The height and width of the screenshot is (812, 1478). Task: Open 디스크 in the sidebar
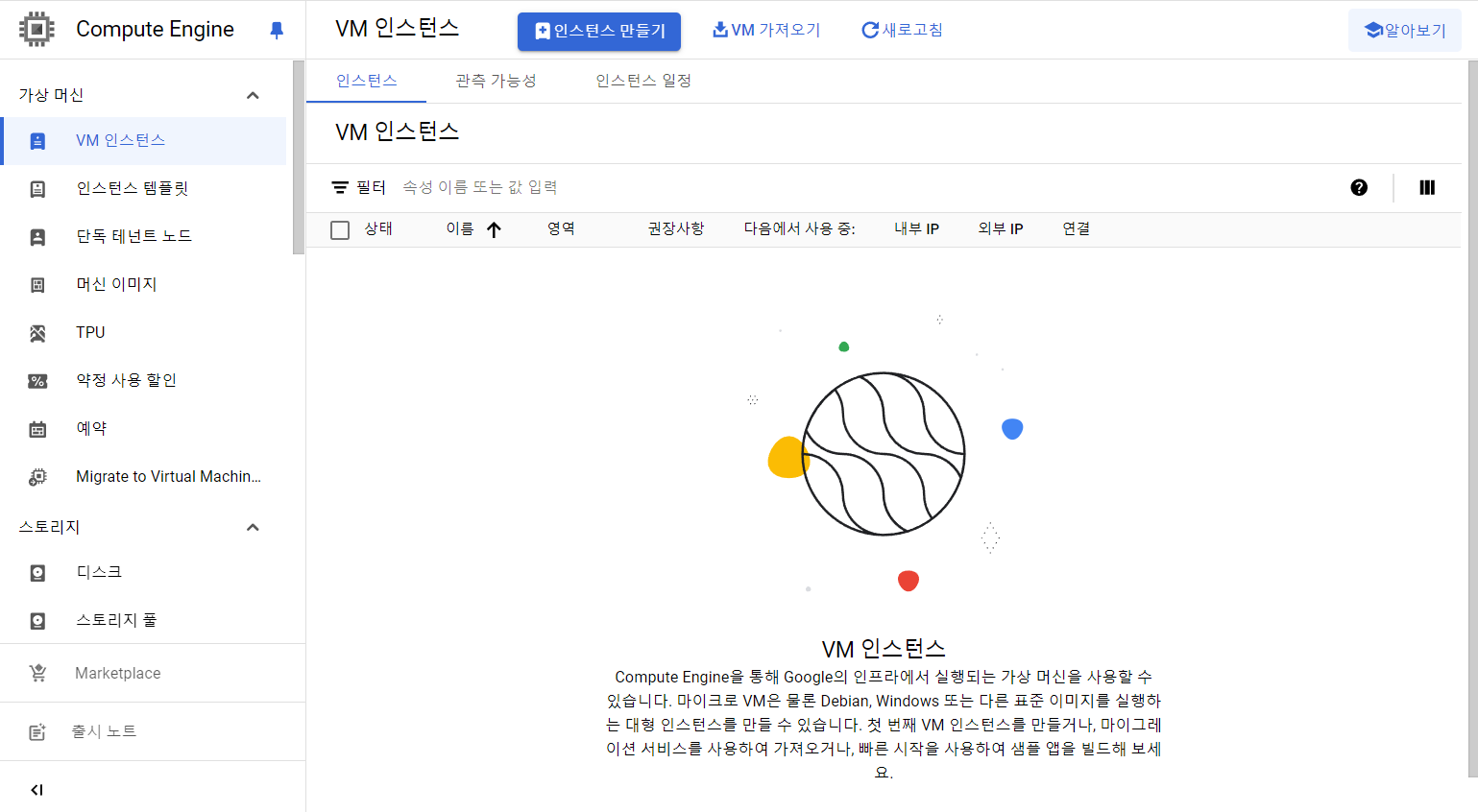coord(144,573)
